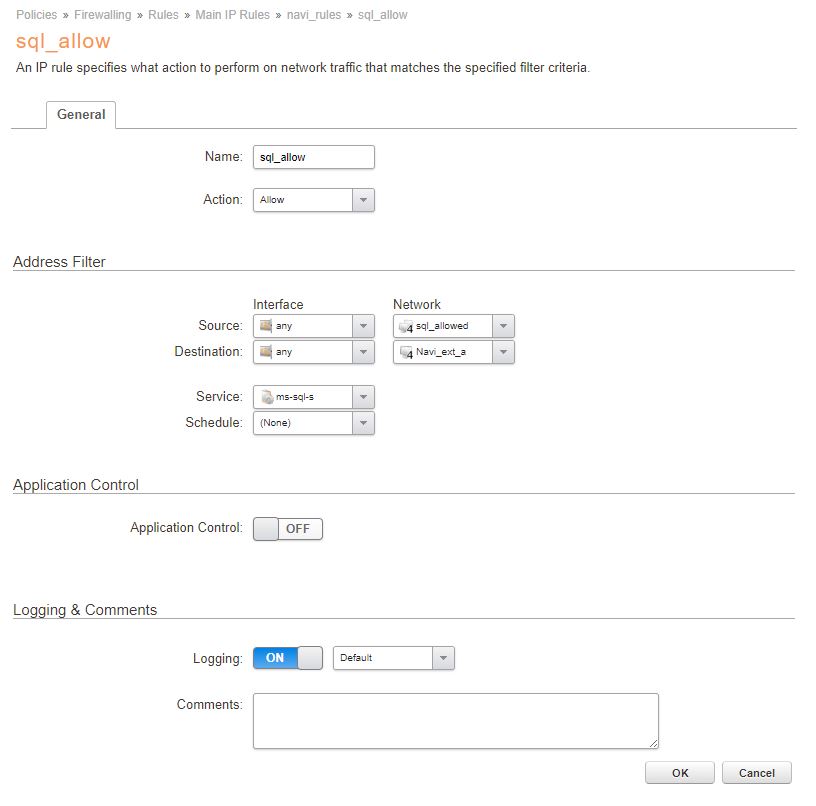This screenshot has height=806, width=816.
Task: Click the Comments box resize handle
Action: (654, 744)
